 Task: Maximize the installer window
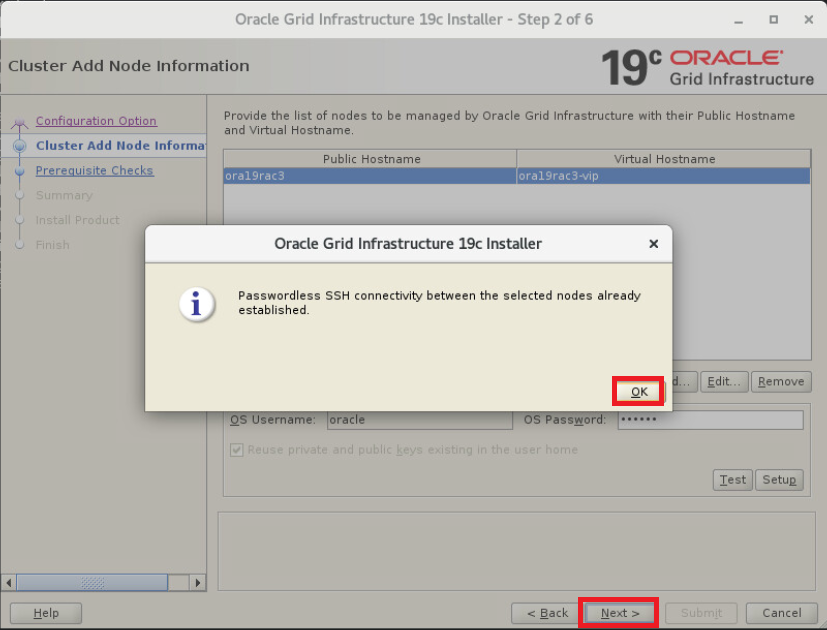(x=774, y=20)
